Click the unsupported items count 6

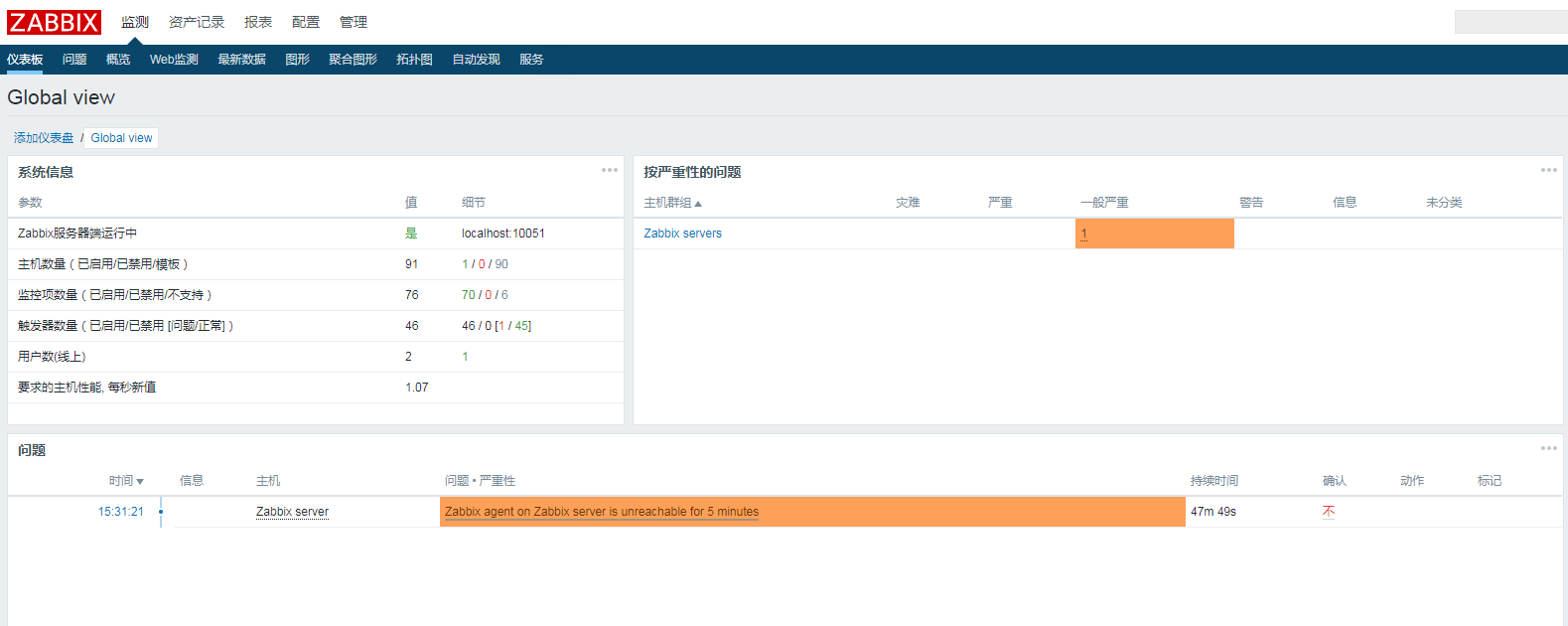(x=504, y=295)
